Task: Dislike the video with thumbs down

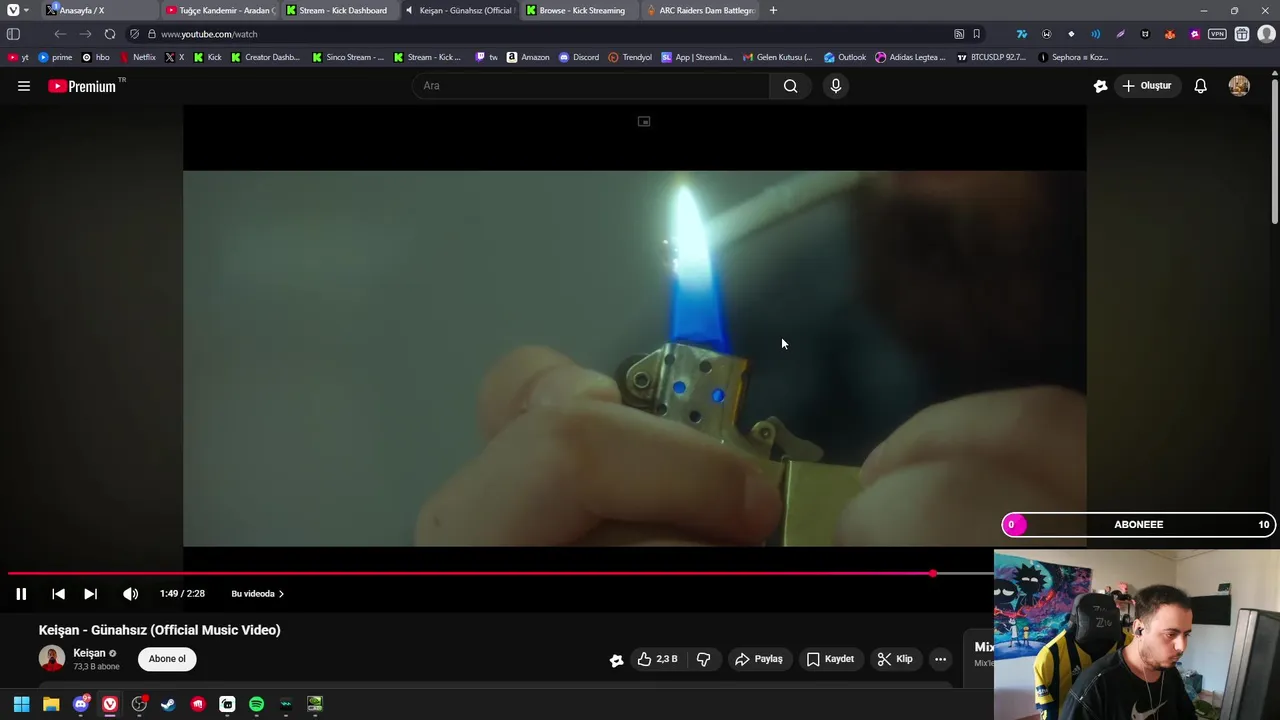Action: tap(703, 659)
